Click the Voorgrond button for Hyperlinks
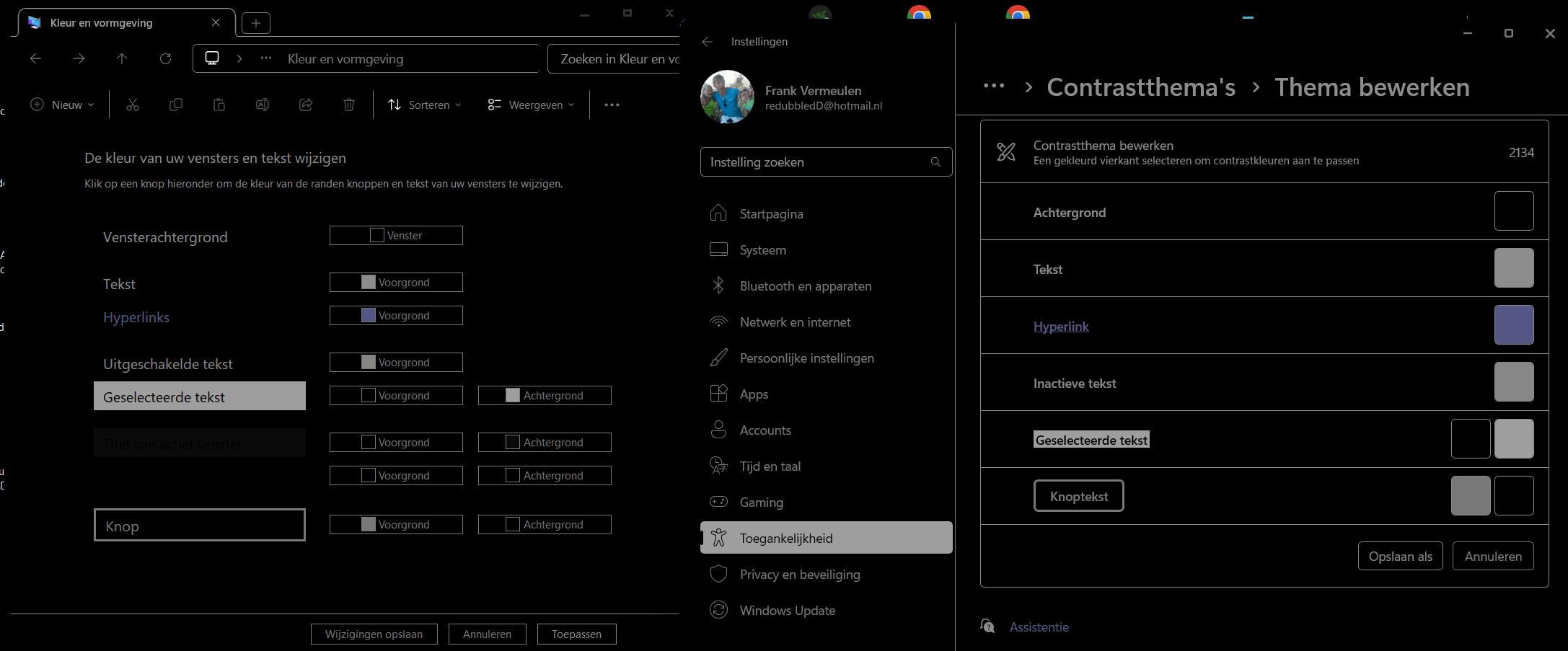The image size is (1568, 651). pos(396,316)
